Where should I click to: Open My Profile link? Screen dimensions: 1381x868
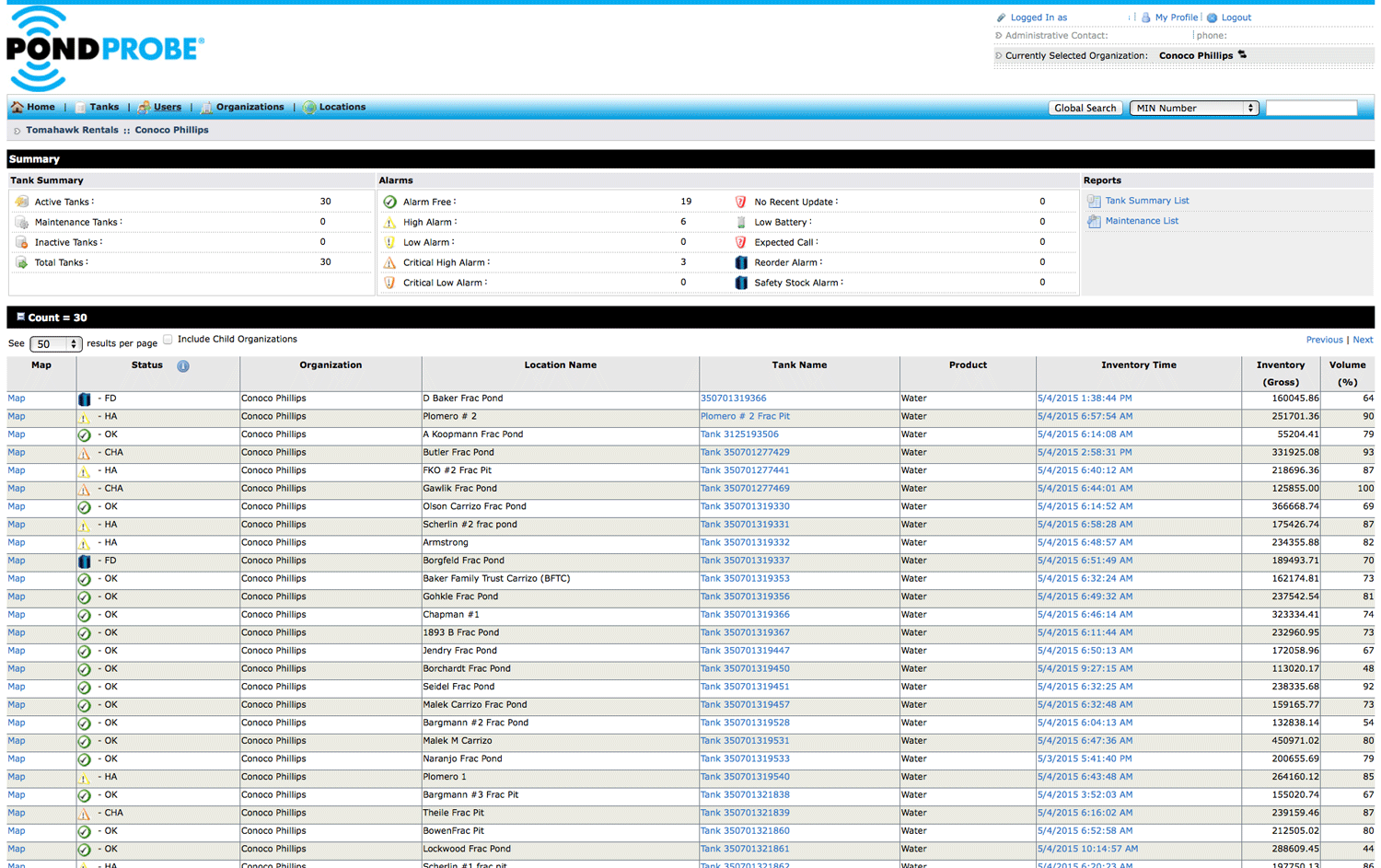(1176, 17)
